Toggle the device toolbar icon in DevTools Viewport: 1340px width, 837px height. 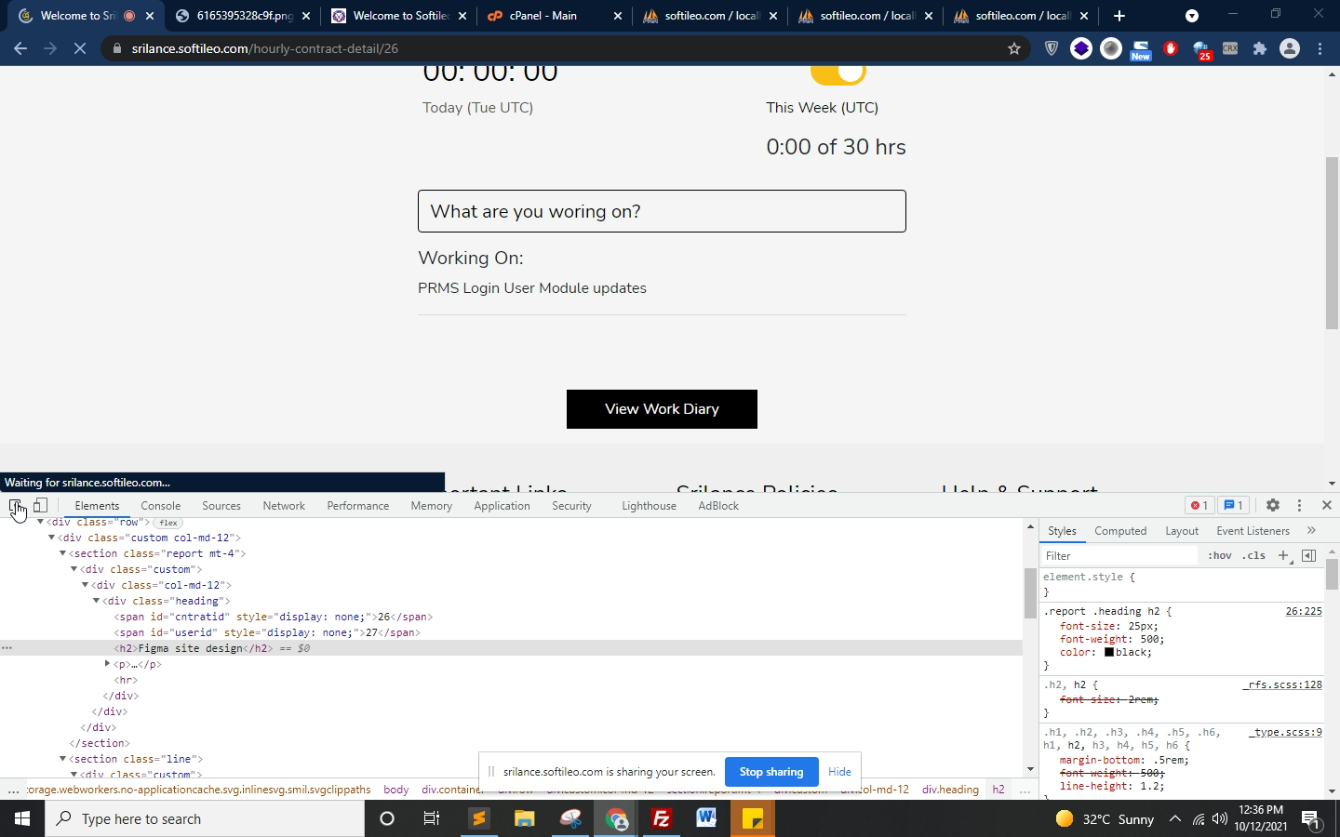(41, 506)
